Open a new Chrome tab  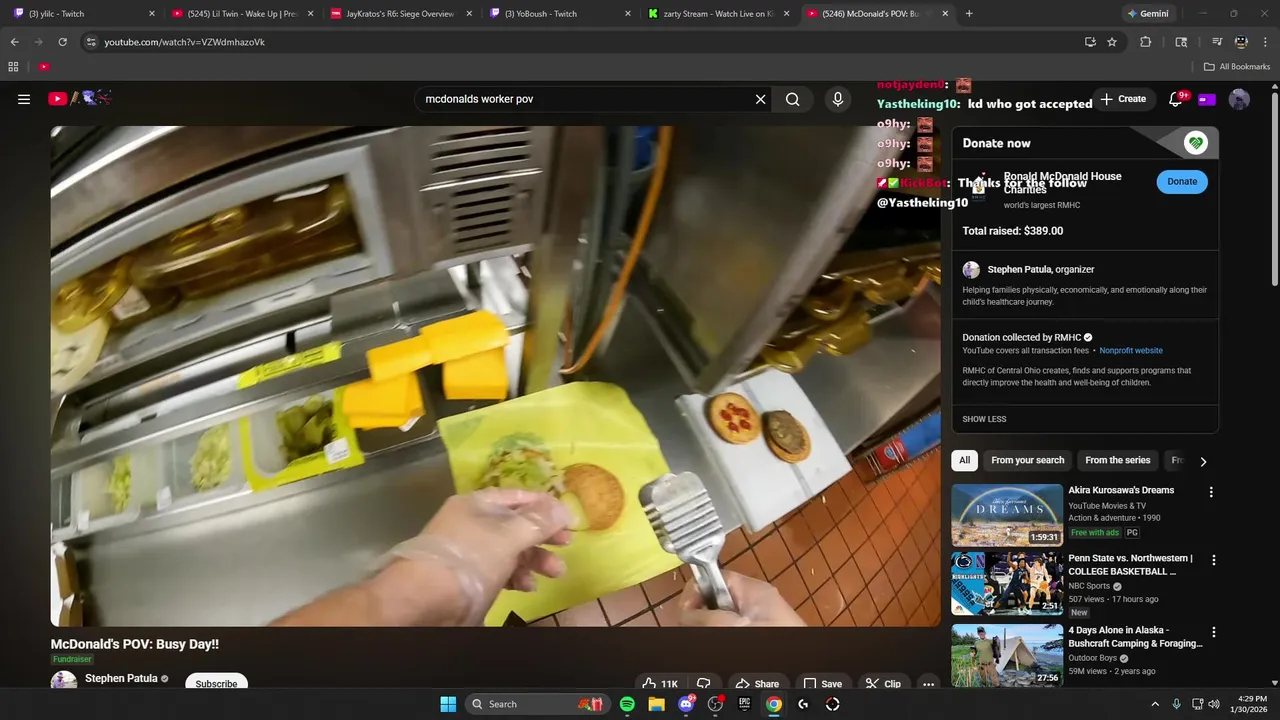(969, 14)
